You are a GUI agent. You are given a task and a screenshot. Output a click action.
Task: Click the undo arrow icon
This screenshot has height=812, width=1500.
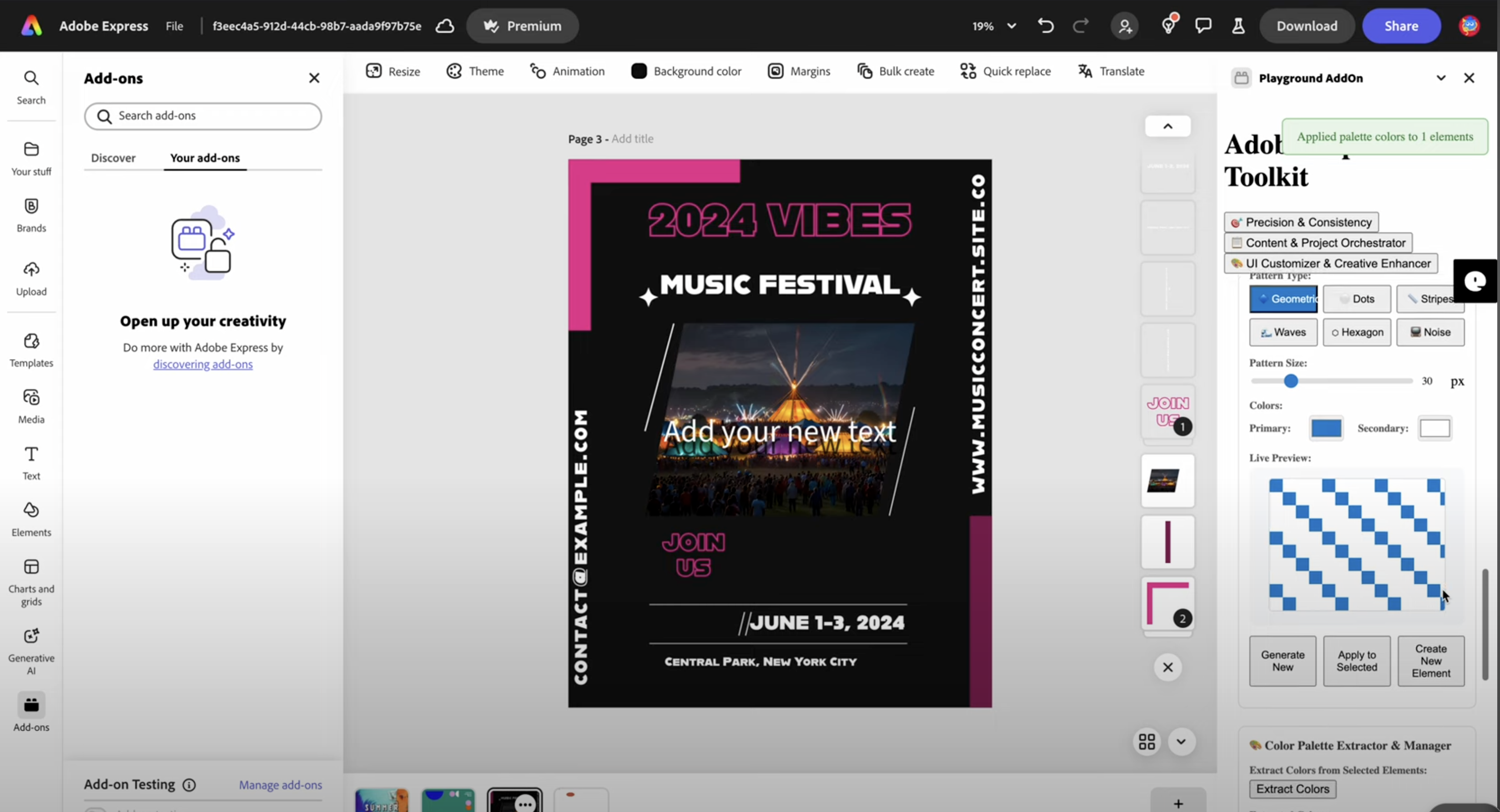click(x=1045, y=25)
